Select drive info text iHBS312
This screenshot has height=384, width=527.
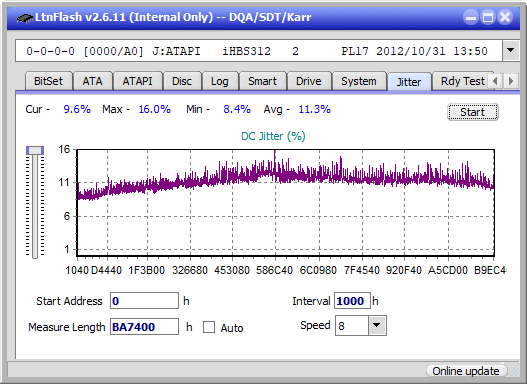tap(246, 51)
